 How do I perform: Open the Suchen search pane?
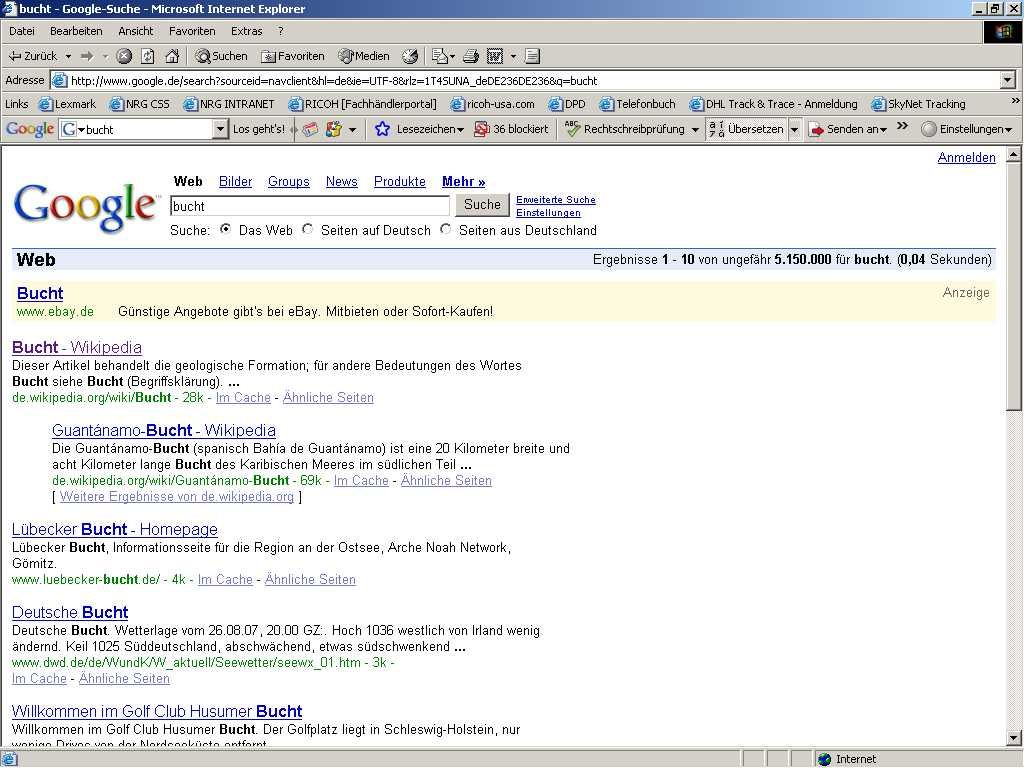click(x=221, y=56)
